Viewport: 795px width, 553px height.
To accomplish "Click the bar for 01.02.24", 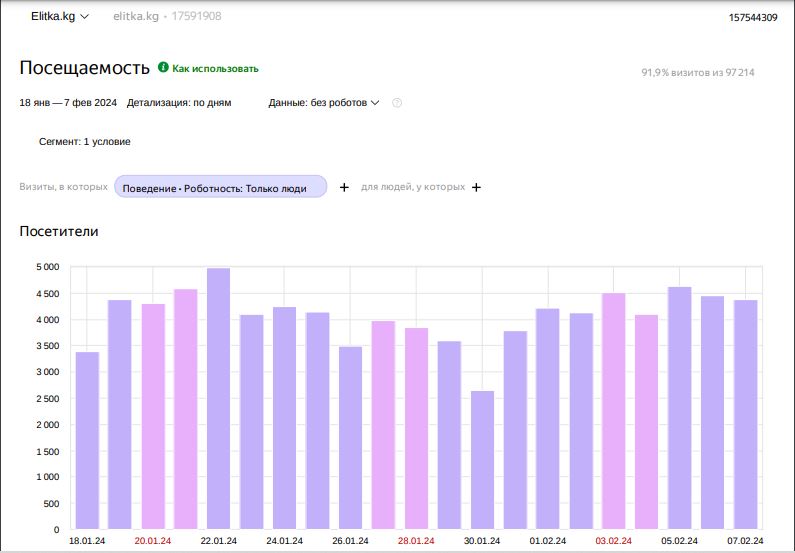I will click(548, 419).
